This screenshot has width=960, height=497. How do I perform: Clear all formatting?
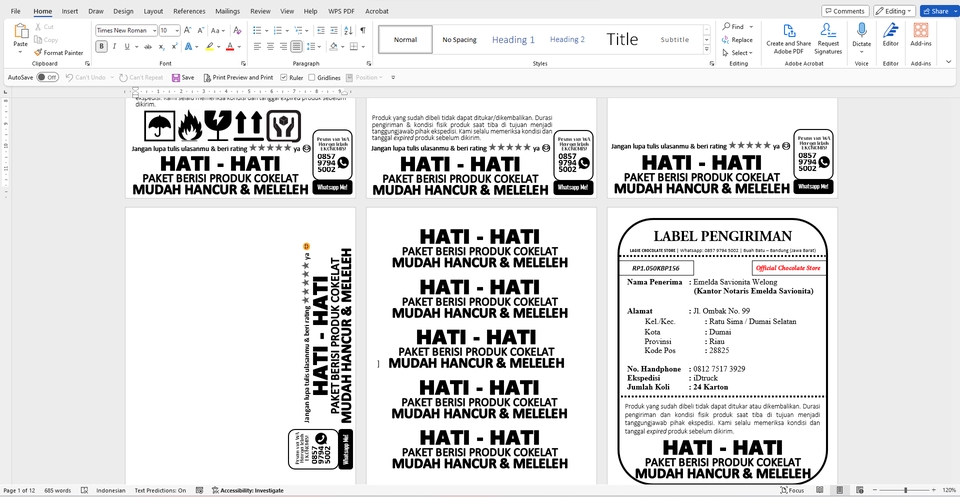[237, 30]
